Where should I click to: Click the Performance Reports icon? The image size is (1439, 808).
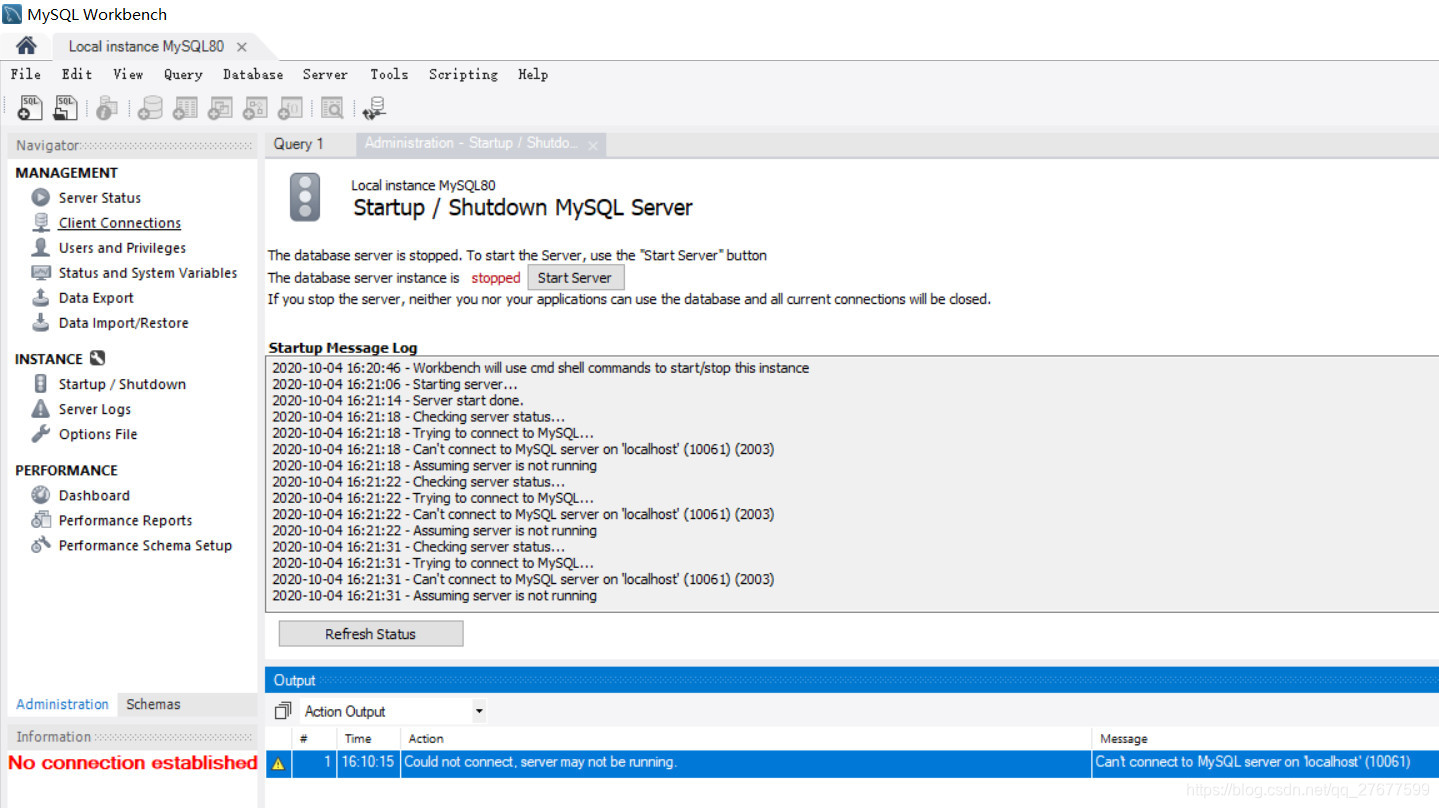[x=40, y=520]
